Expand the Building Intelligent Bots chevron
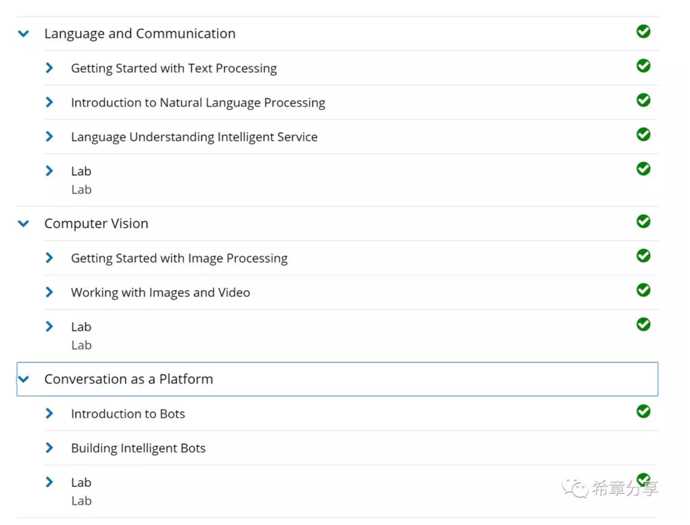690x525 pixels. tap(49, 448)
